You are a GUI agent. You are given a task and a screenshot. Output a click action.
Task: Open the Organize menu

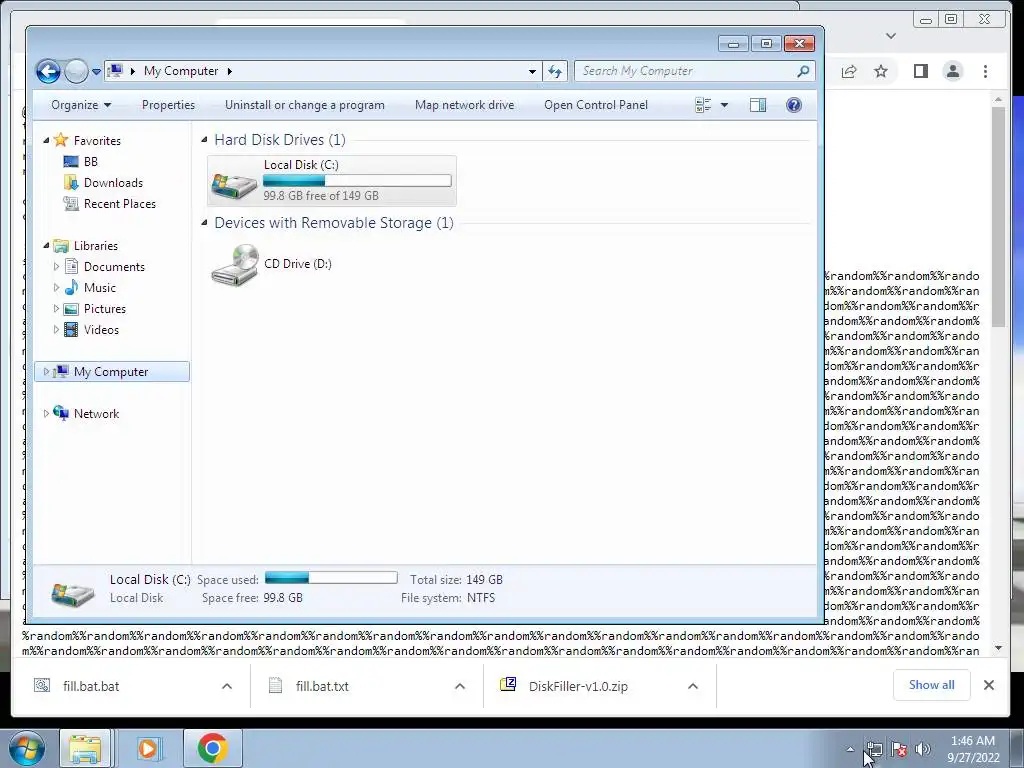[81, 105]
